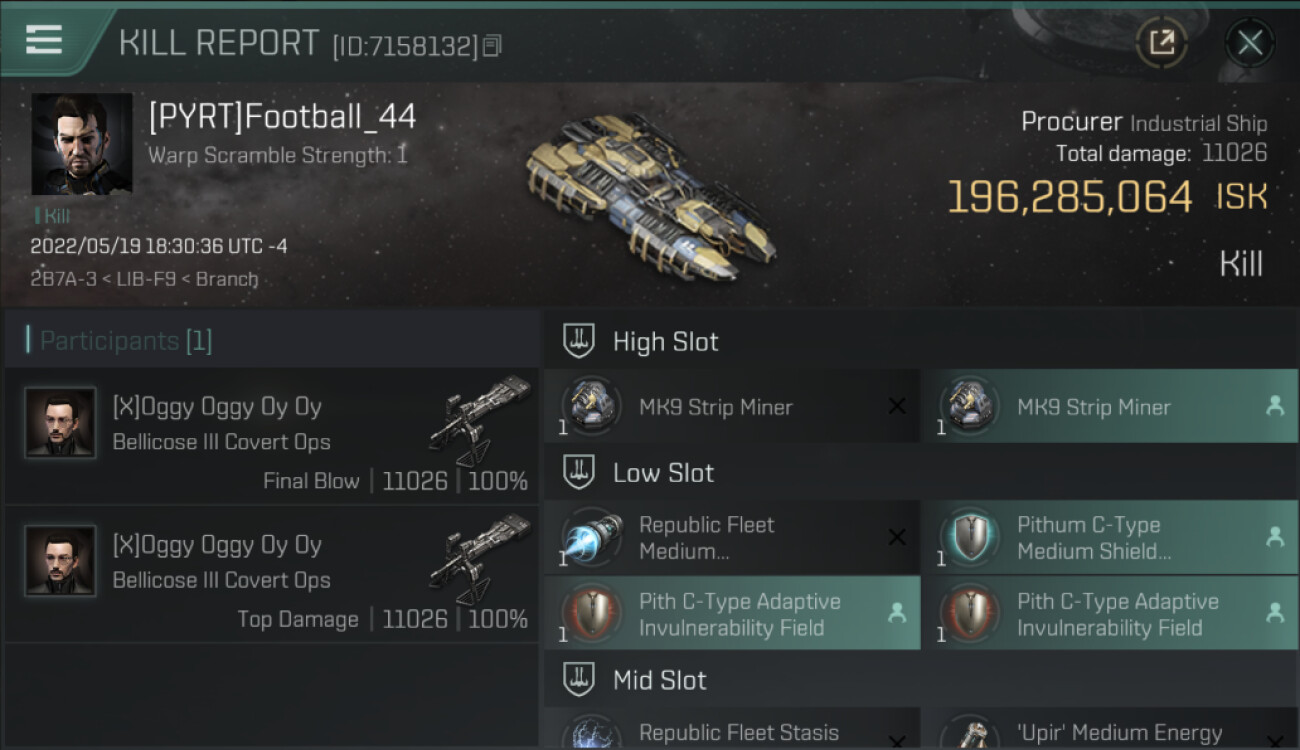The height and width of the screenshot is (750, 1300).
Task: Close the kill report window
Action: (1249, 42)
